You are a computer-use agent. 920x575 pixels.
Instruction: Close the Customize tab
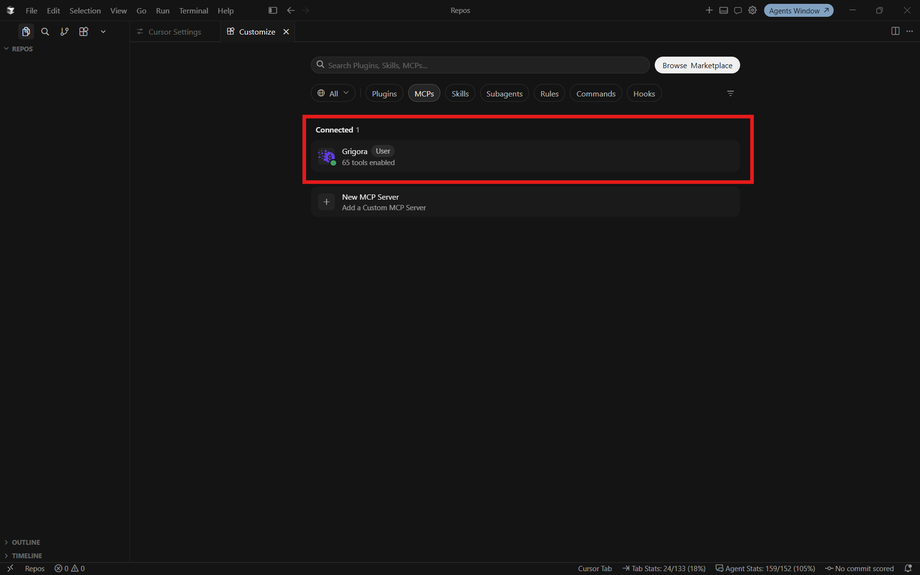tap(286, 32)
